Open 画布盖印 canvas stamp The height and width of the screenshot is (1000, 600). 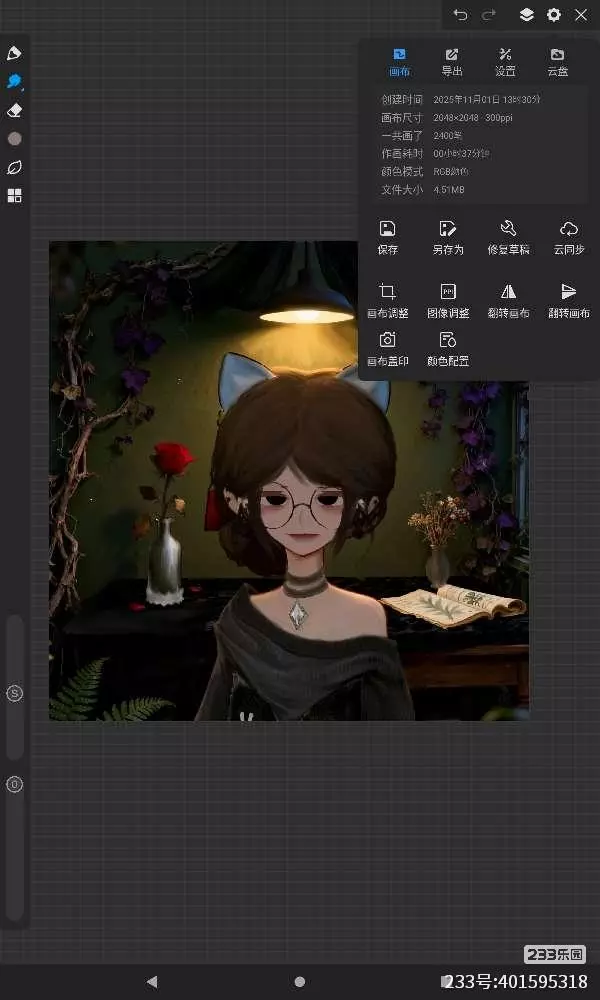tap(388, 349)
